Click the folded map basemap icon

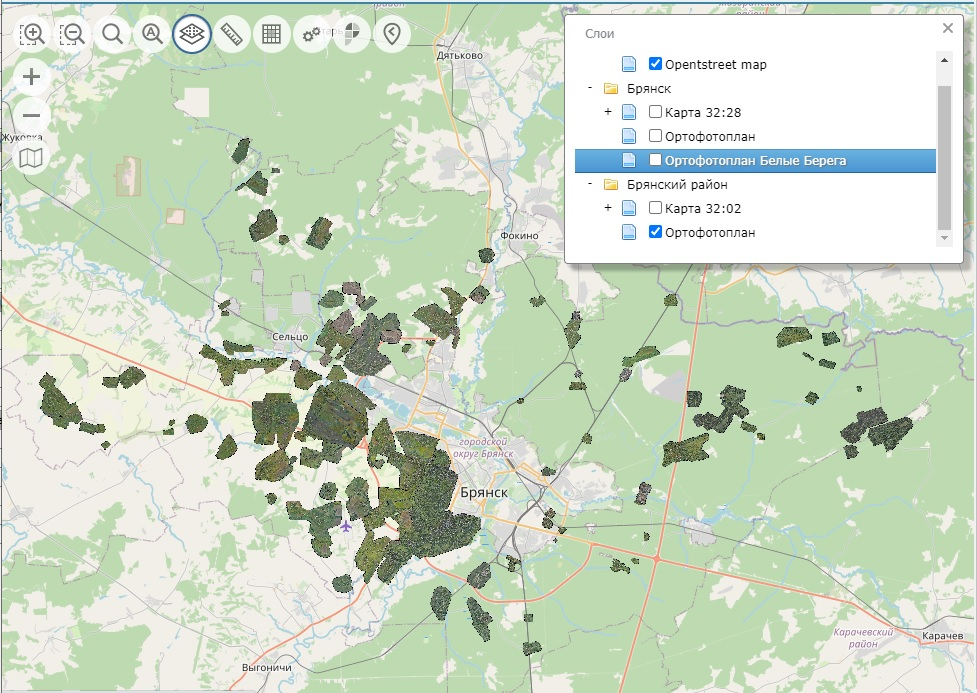(32, 157)
